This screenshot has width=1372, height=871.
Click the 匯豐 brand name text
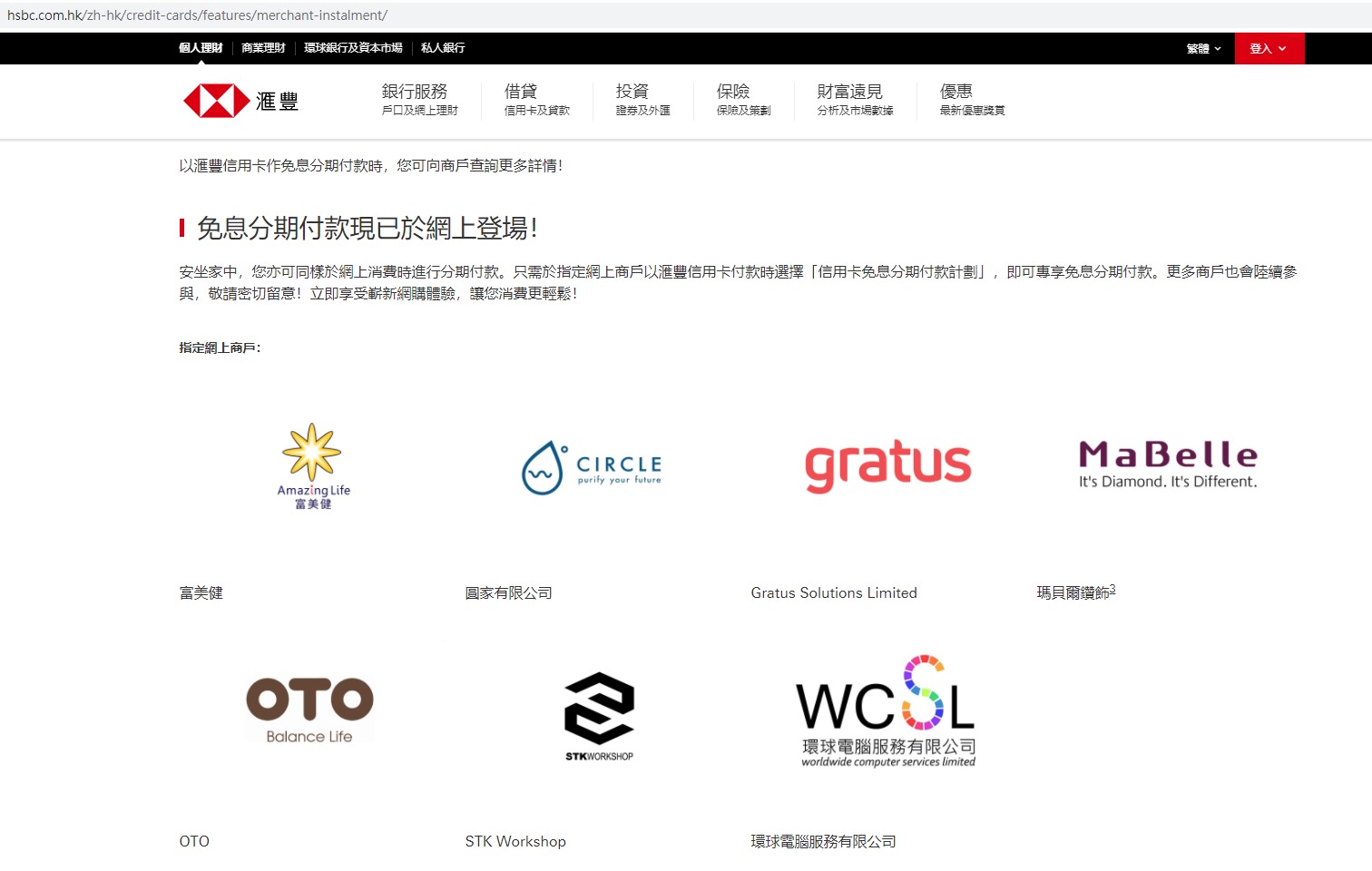point(277,102)
